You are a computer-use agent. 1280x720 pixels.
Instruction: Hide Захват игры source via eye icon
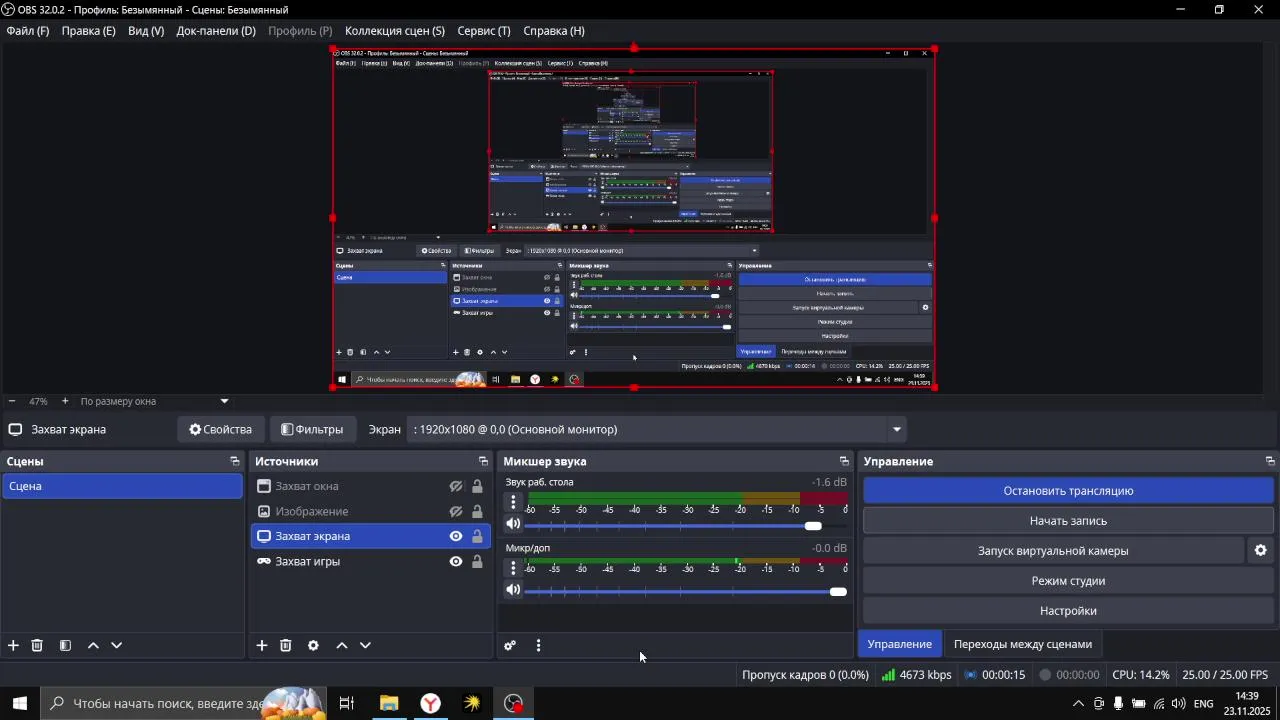456,561
